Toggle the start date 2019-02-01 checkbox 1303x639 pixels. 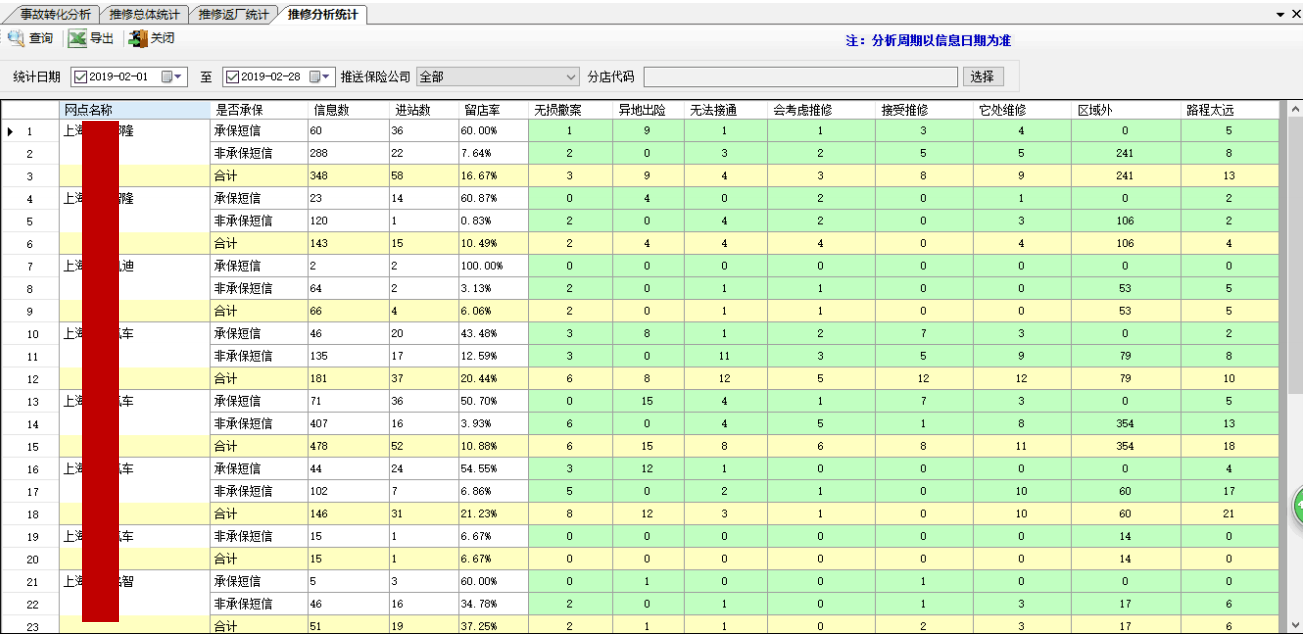point(80,77)
